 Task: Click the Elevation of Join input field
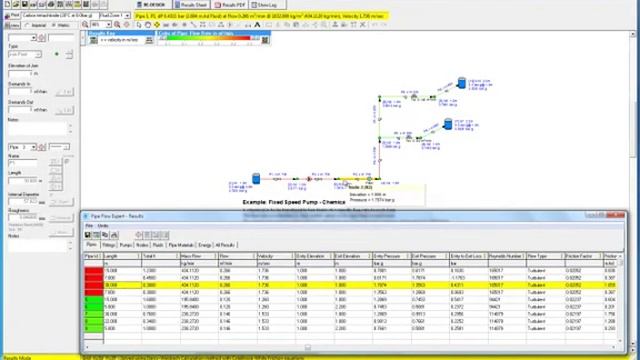(20, 74)
